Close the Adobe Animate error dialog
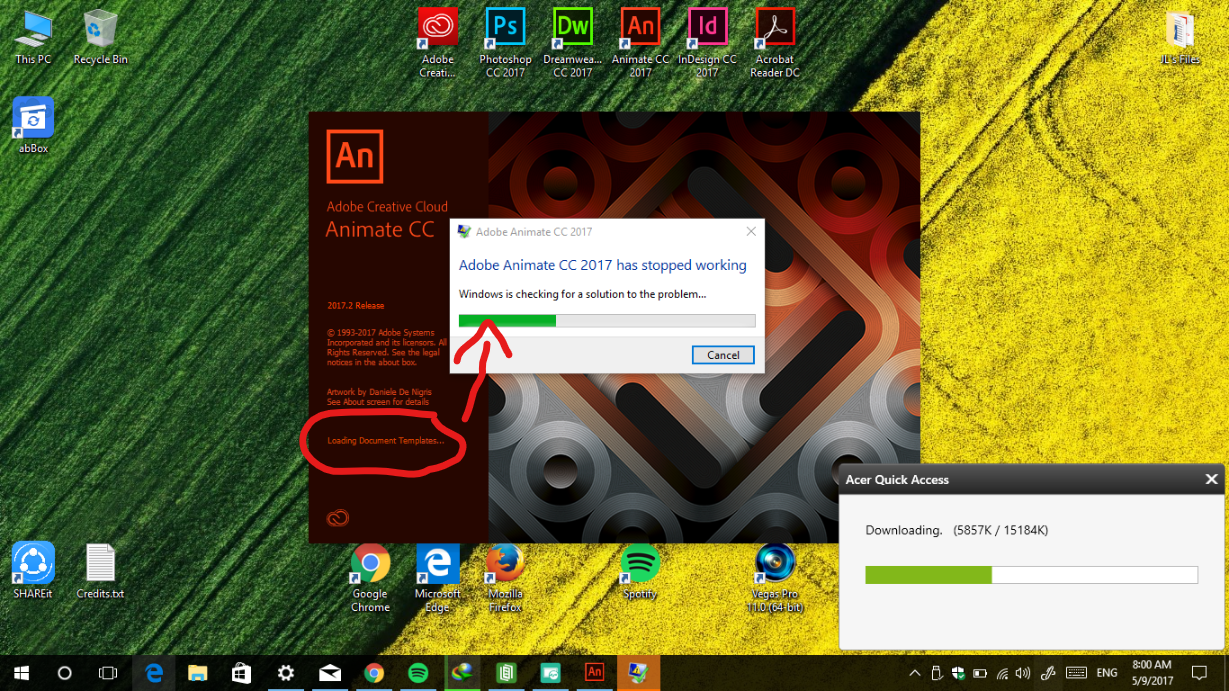This screenshot has height=691, width=1229. coord(751,231)
